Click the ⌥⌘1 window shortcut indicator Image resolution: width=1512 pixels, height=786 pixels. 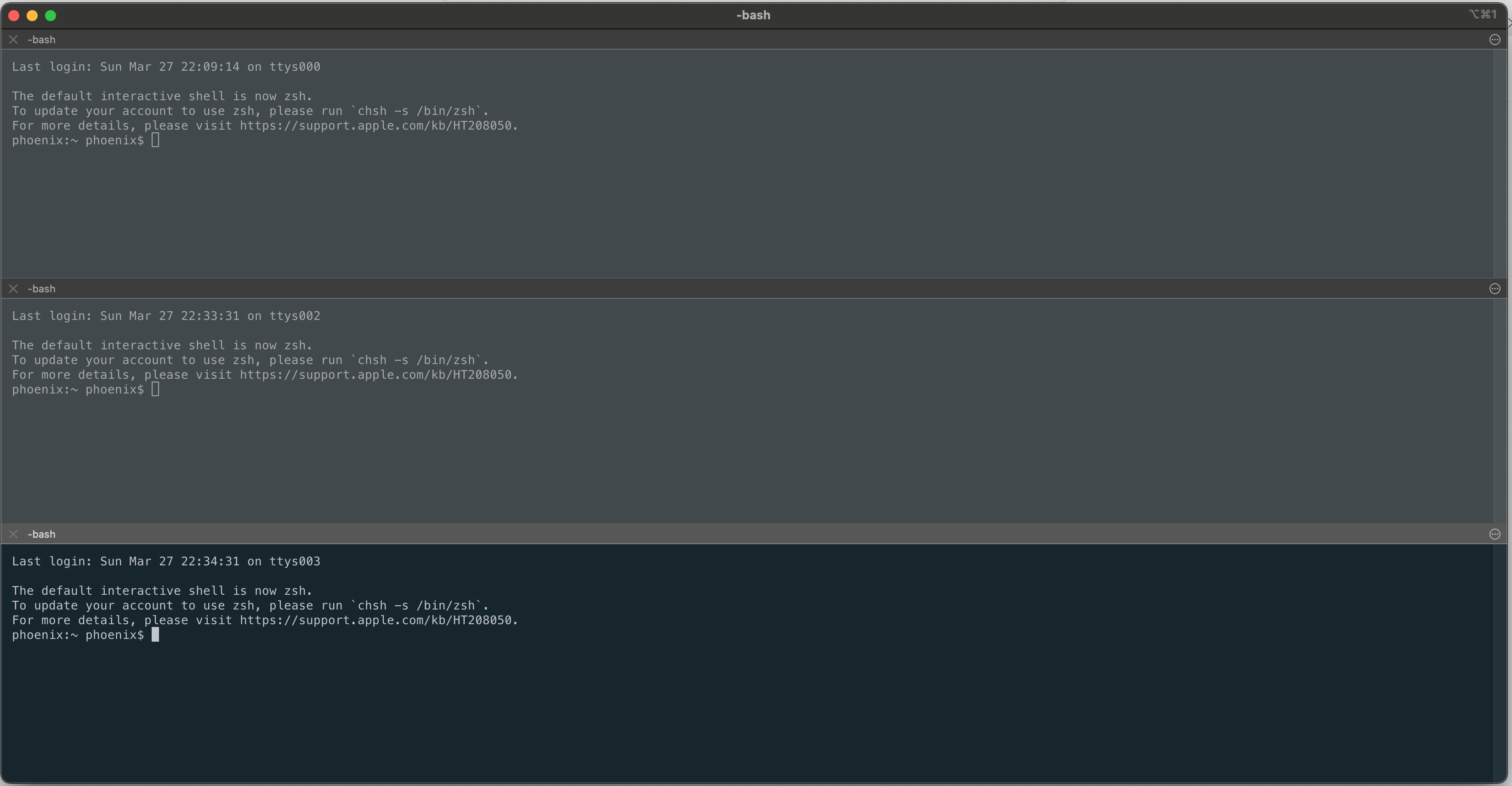(x=1483, y=14)
